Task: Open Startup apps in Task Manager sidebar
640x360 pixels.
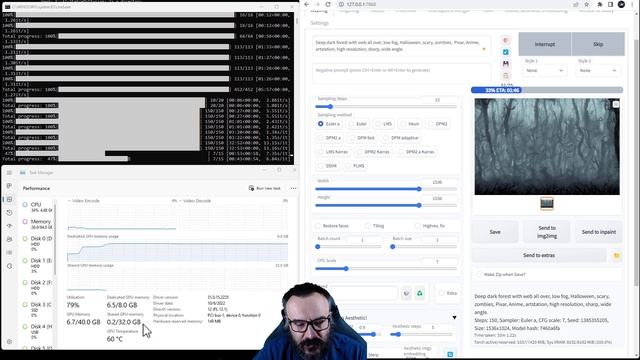Action: (x=9, y=226)
